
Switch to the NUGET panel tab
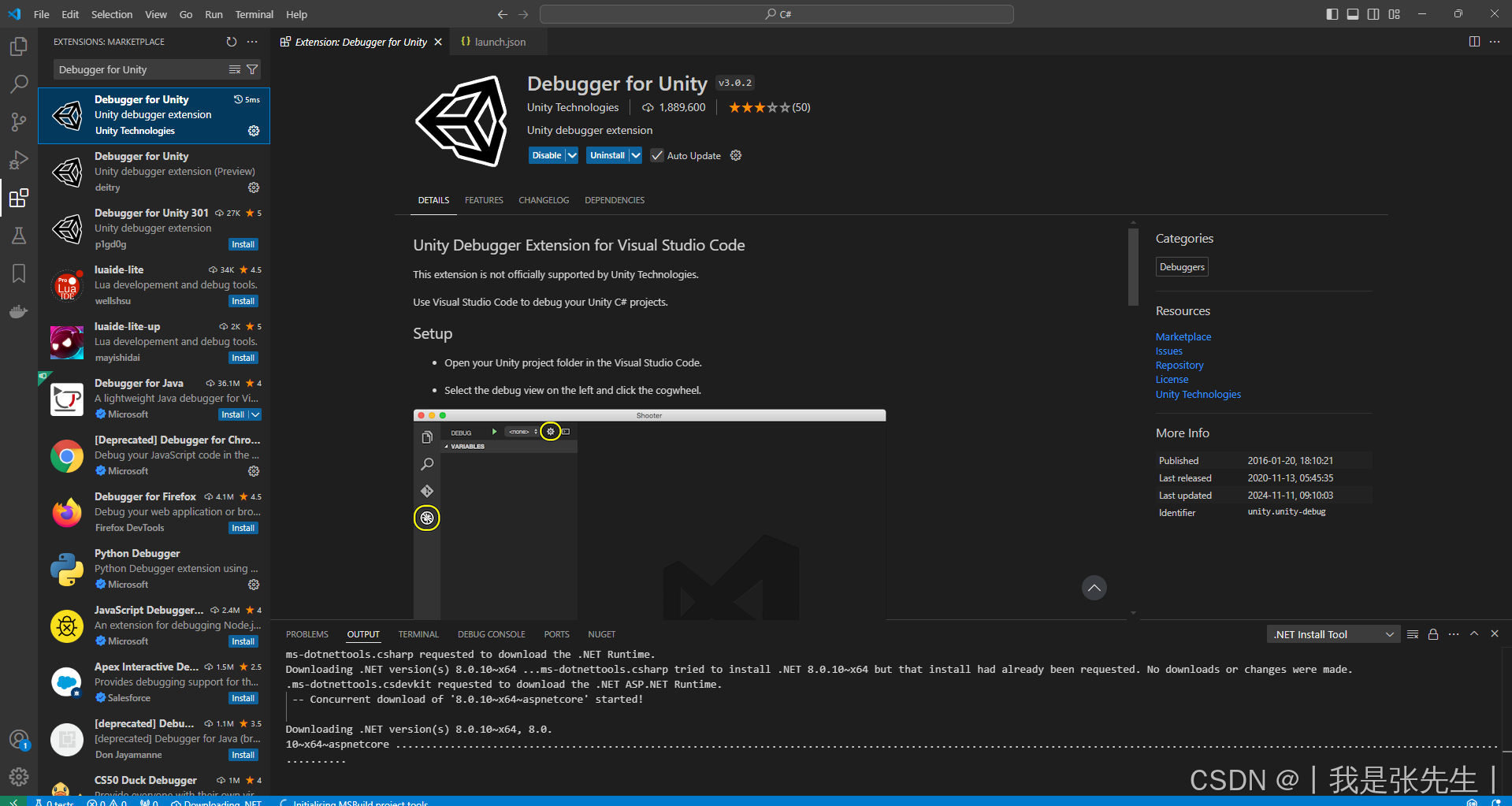[x=602, y=634]
